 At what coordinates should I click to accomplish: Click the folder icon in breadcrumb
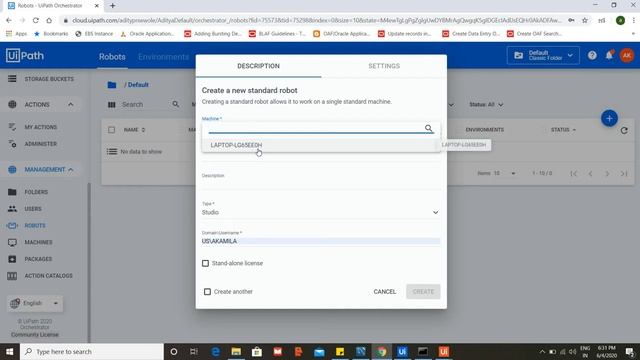112,85
